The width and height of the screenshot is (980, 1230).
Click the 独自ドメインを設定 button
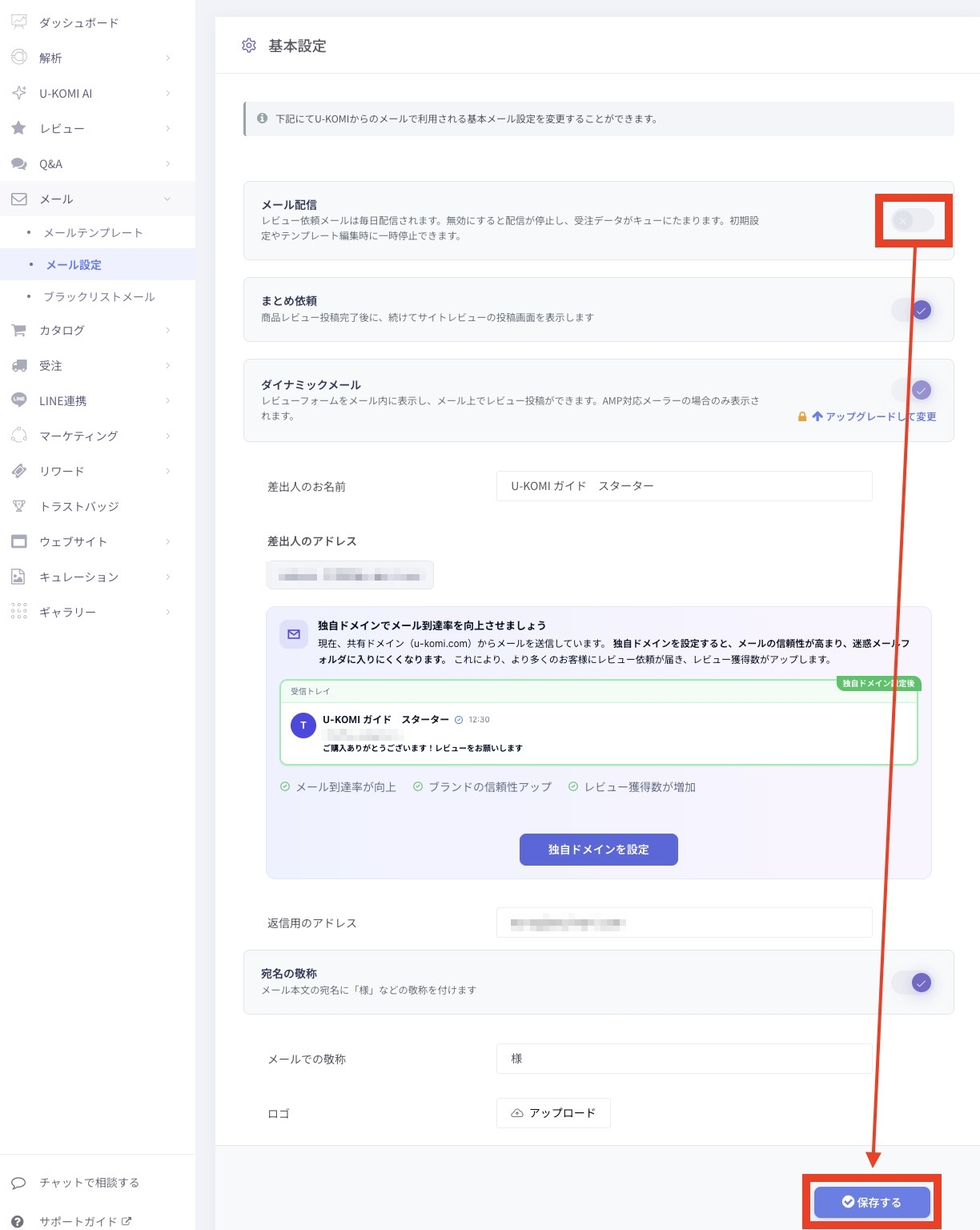coord(599,850)
